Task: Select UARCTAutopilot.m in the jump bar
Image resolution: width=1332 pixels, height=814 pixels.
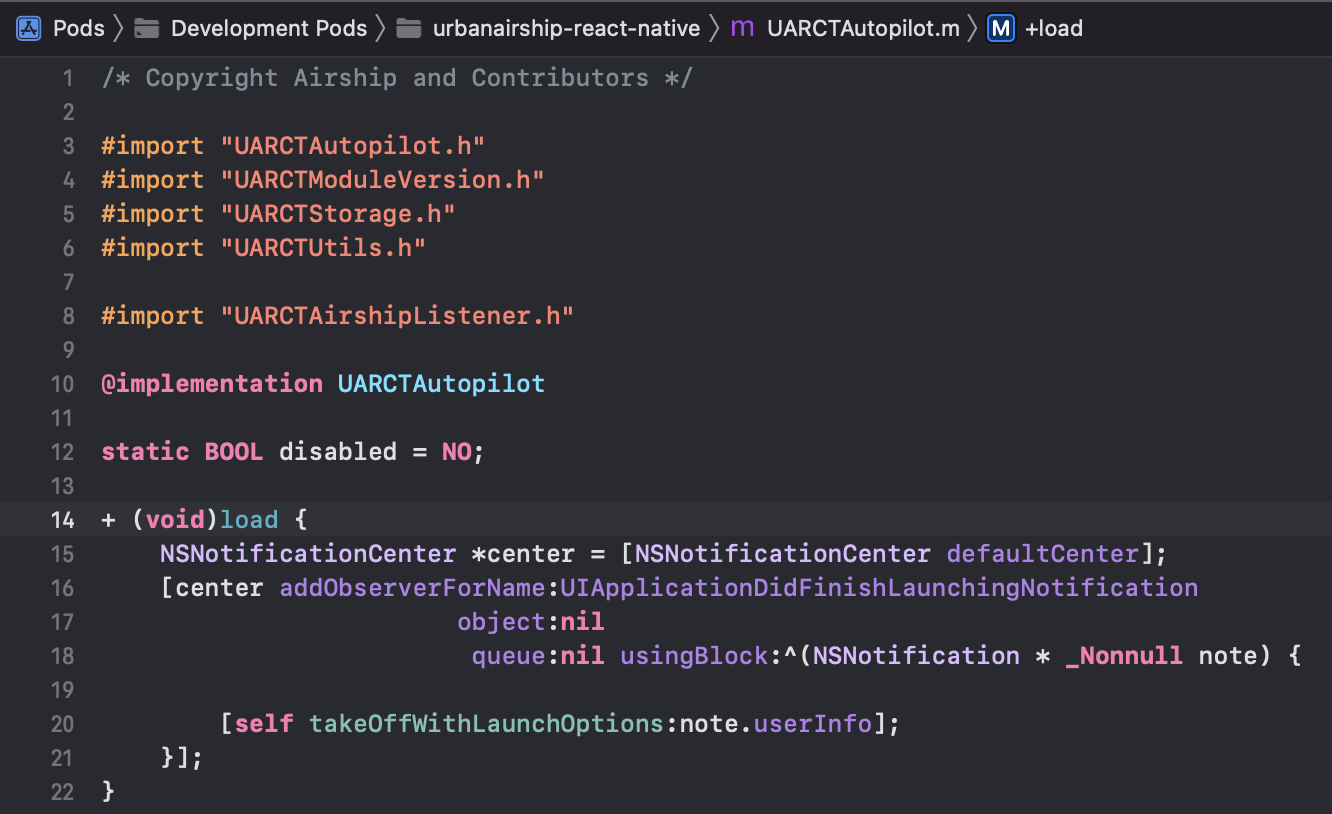Action: [862, 27]
